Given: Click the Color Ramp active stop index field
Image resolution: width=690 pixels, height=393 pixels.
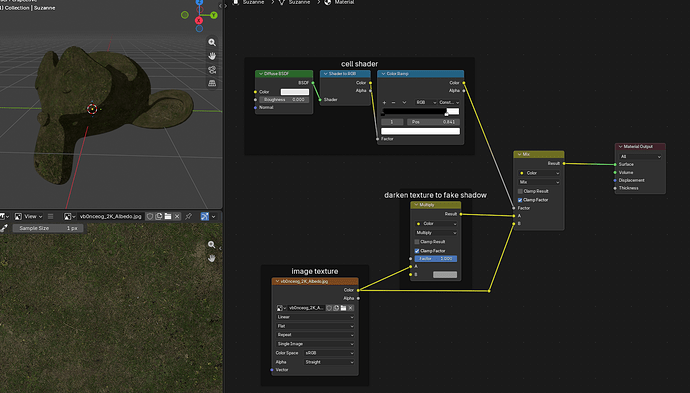Looking at the screenshot, I should click(392, 122).
